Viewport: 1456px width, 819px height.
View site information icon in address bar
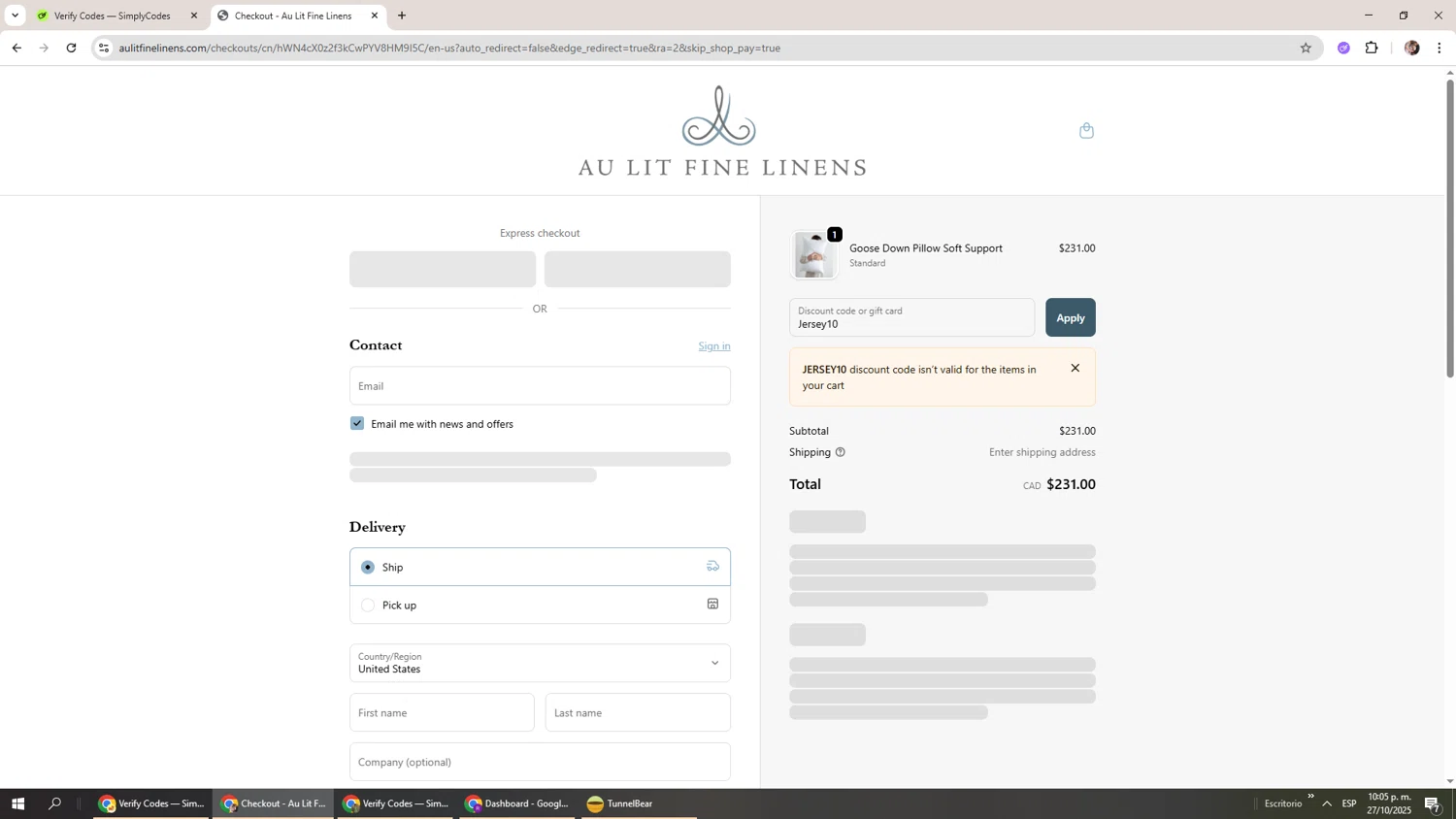(104, 48)
